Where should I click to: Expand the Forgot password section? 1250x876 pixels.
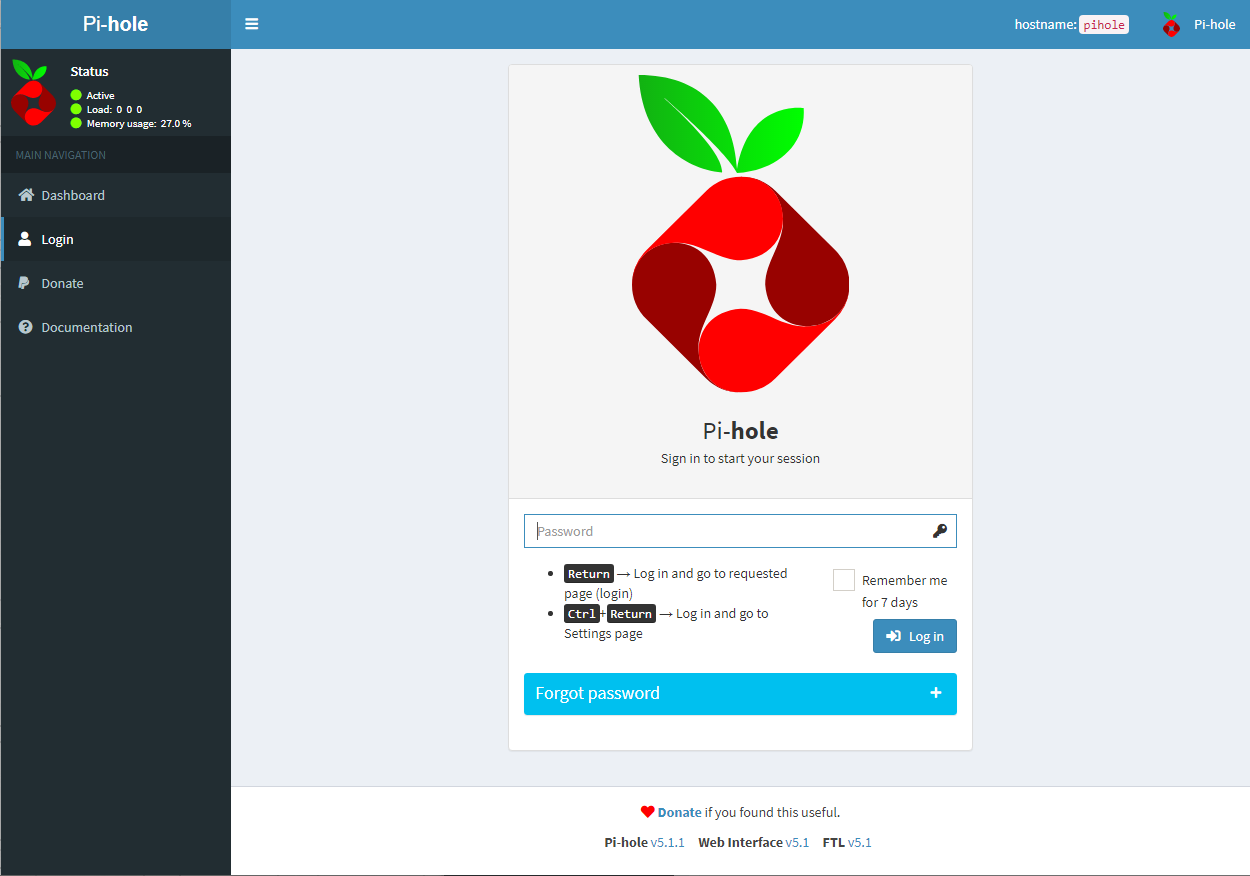pyautogui.click(x=740, y=693)
